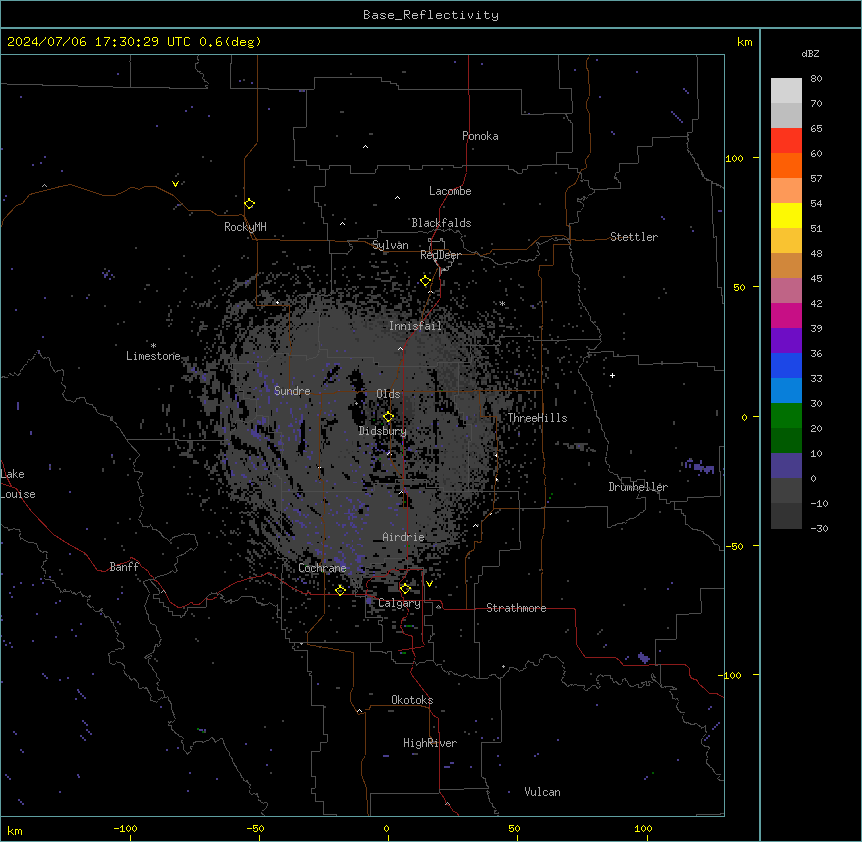
Task: Select the Stettler label
Action: click(634, 237)
